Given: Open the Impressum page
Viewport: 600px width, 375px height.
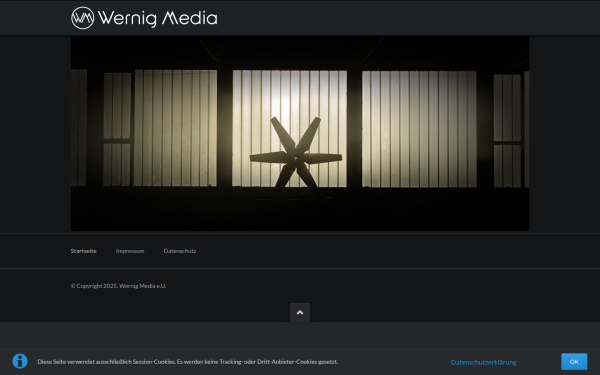Looking at the screenshot, I should 130,251.
